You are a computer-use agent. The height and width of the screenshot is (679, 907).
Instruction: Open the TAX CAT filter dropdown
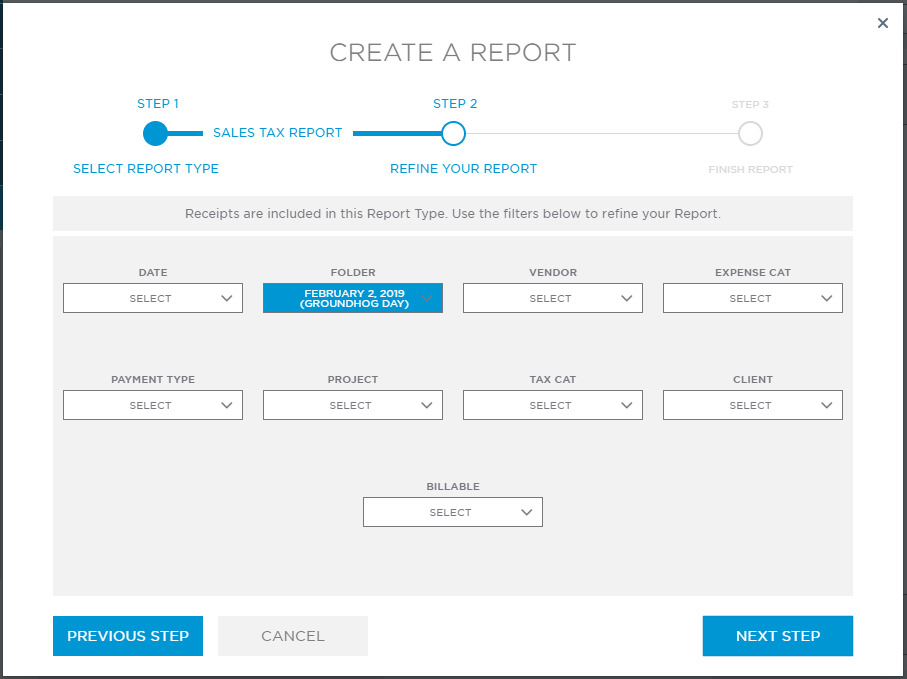(553, 405)
